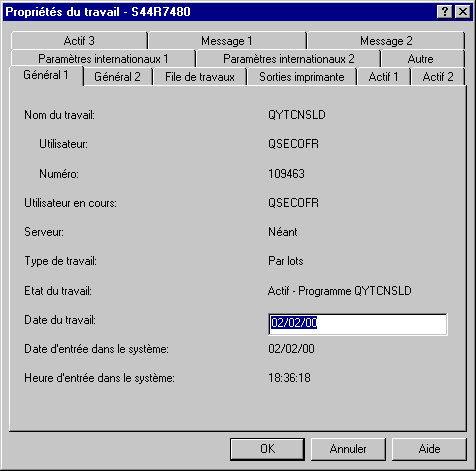Click the Etat du travail status text
The image size is (476, 471).
click(339, 291)
